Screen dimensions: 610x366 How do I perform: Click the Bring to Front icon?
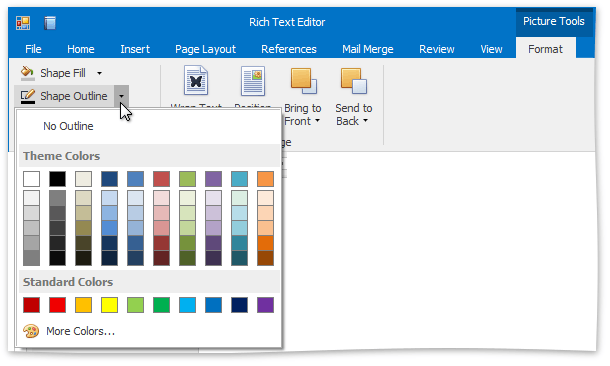click(304, 81)
